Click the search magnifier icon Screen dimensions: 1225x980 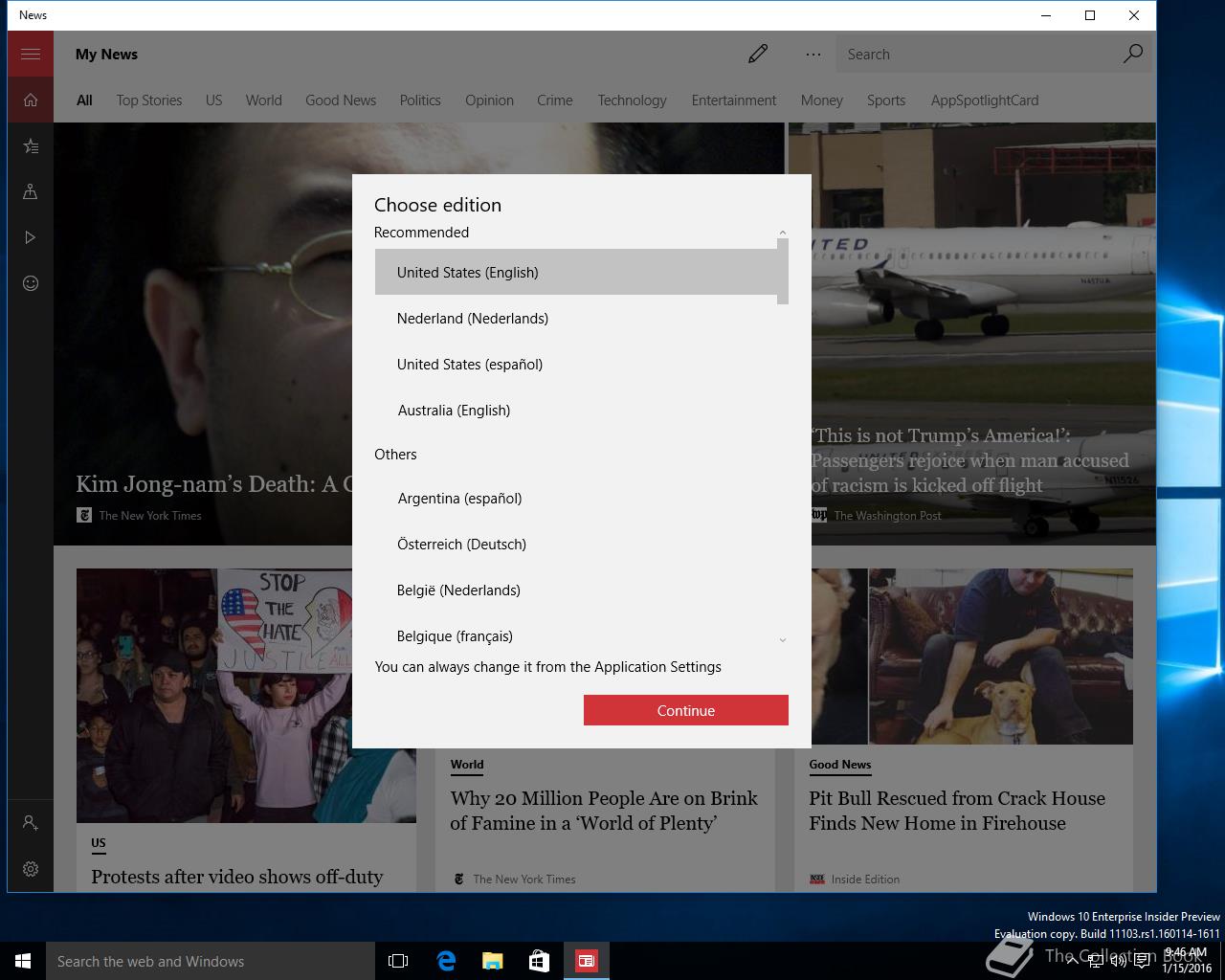click(1133, 54)
